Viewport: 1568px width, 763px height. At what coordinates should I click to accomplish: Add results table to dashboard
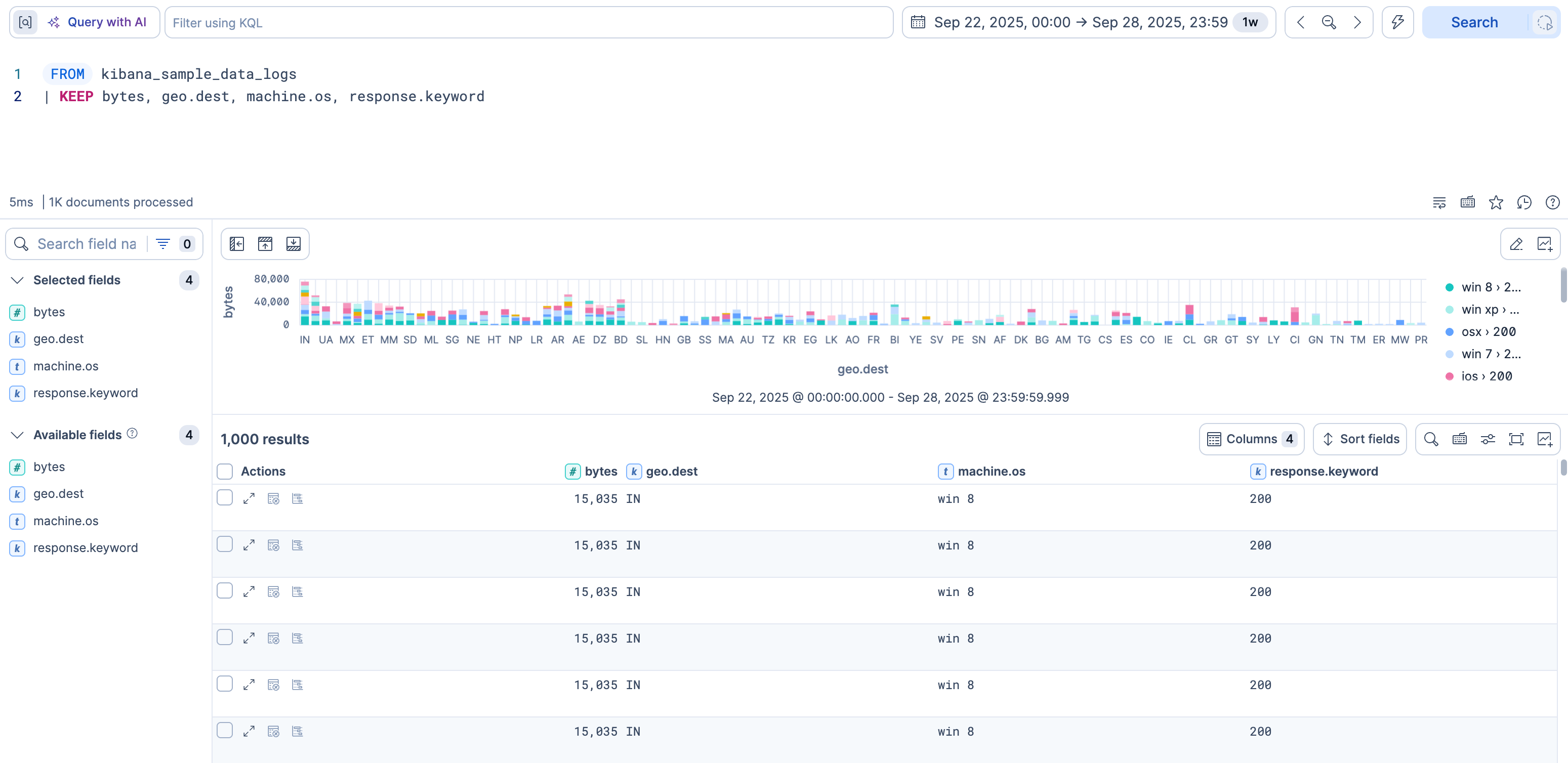[x=1544, y=439]
